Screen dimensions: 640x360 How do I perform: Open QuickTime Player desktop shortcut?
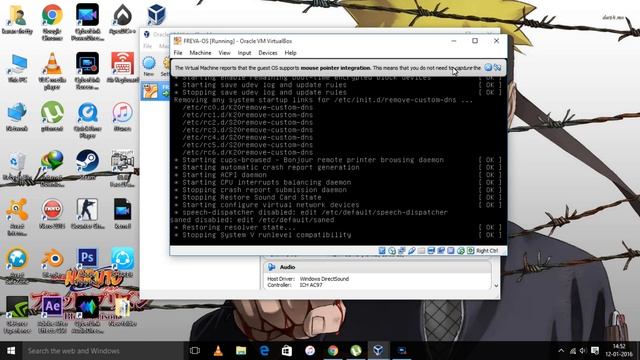[87, 120]
